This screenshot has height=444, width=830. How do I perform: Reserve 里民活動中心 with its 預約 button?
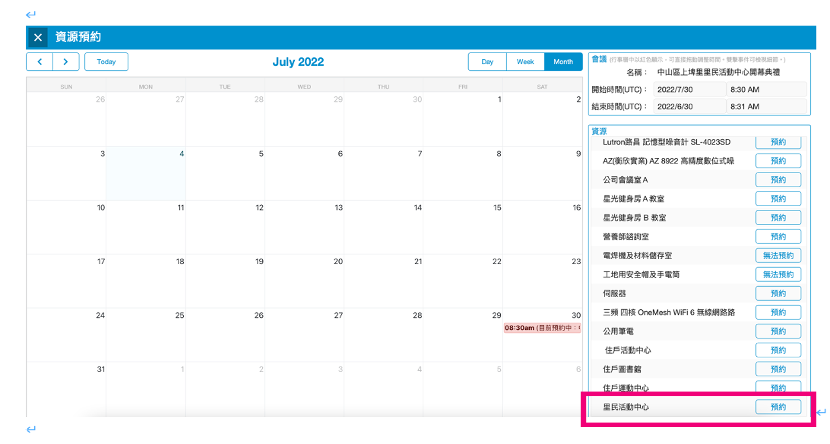(x=778, y=407)
